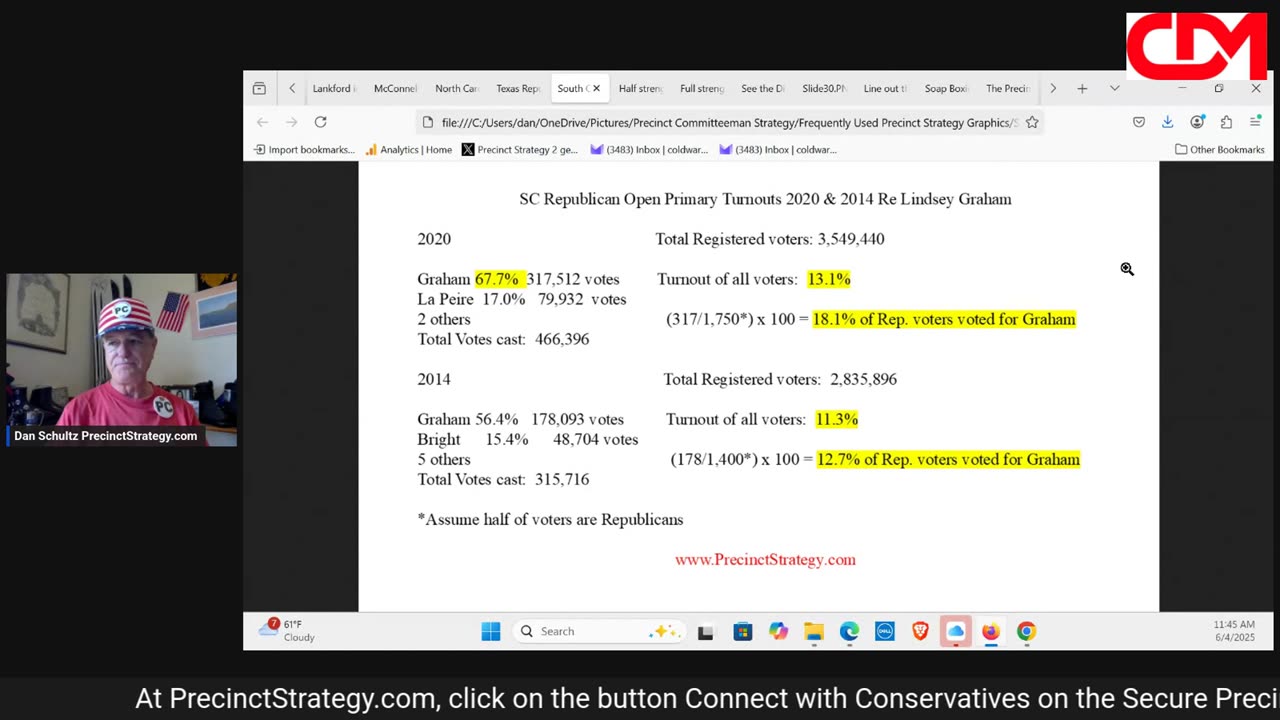The height and width of the screenshot is (720, 1280).
Task: Open the Firefox View icon left of tabs
Action: (259, 89)
